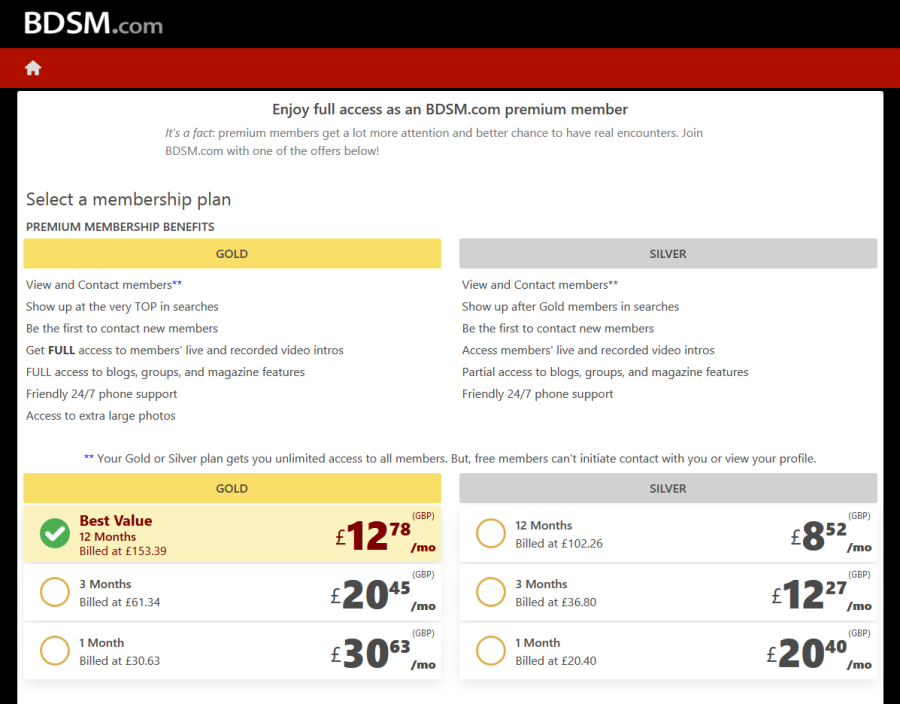The height and width of the screenshot is (704, 900).
Task: Click 'Billed at £30.63' text
Action: [119, 660]
